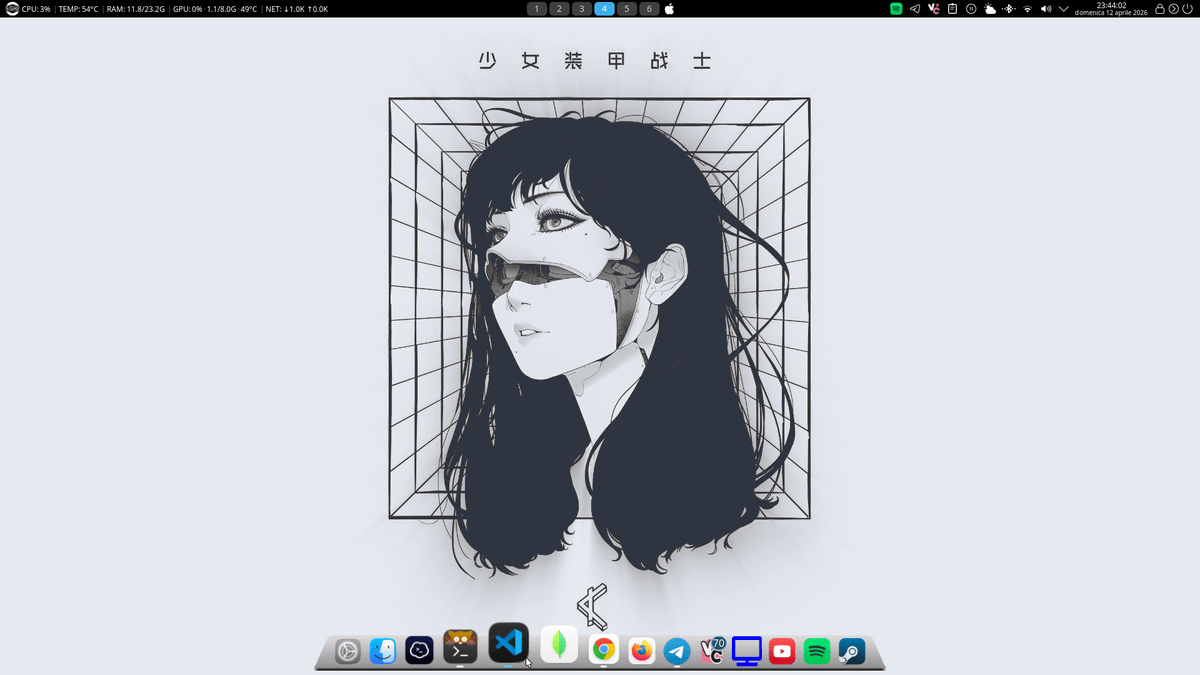Switch to workspace 6
This screenshot has width=1200, height=675.
pyautogui.click(x=649, y=9)
